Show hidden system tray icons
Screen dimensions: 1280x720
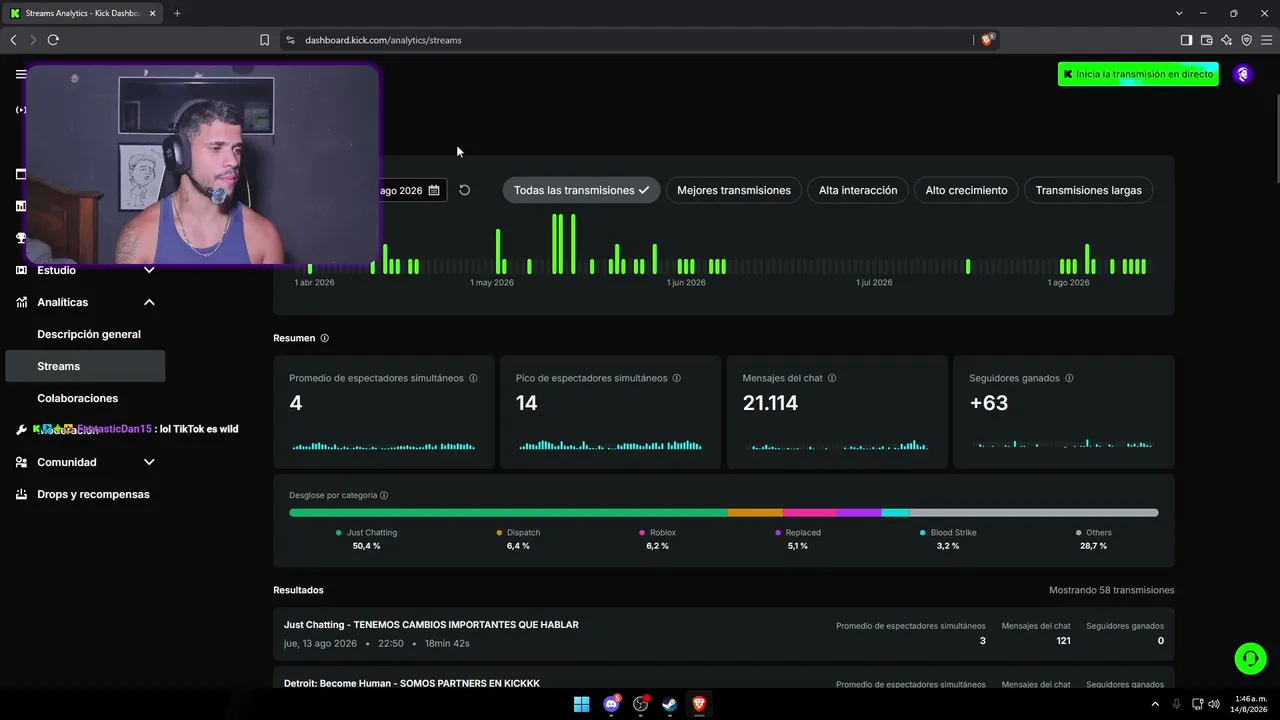1155,704
